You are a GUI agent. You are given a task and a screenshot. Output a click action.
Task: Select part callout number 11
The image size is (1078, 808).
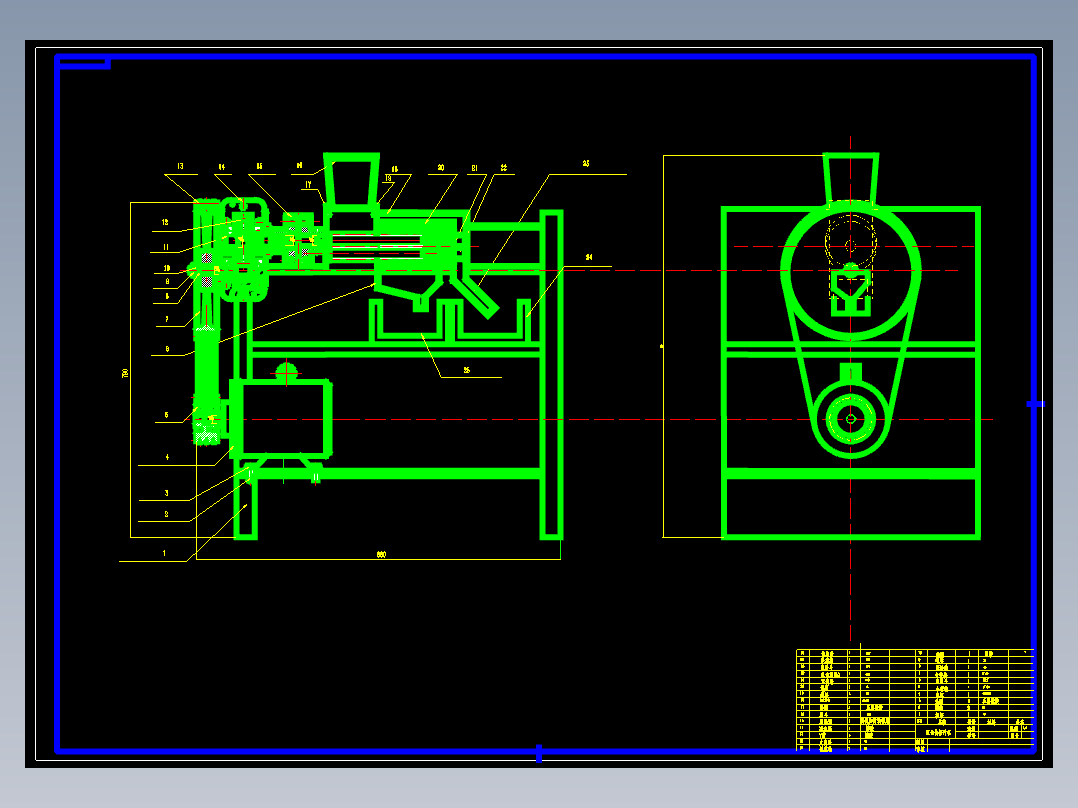coord(166,247)
